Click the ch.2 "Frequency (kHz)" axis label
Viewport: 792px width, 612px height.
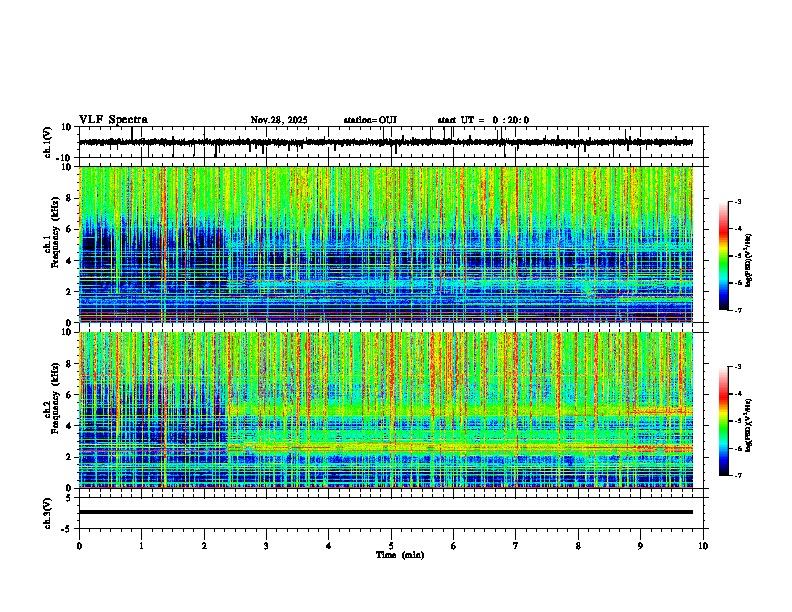tap(55, 398)
